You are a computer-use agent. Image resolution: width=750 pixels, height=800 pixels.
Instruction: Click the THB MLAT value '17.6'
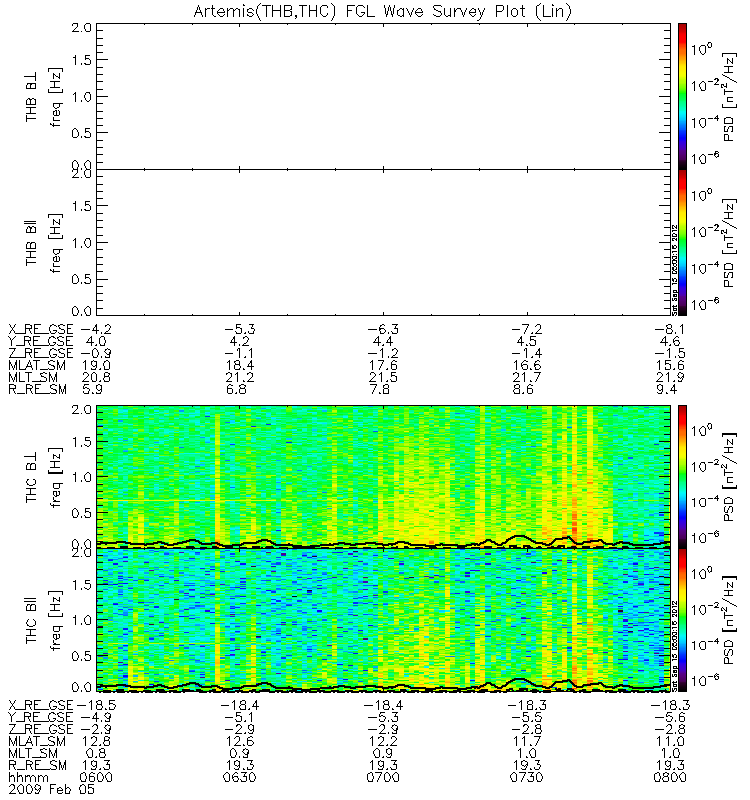(x=383, y=366)
